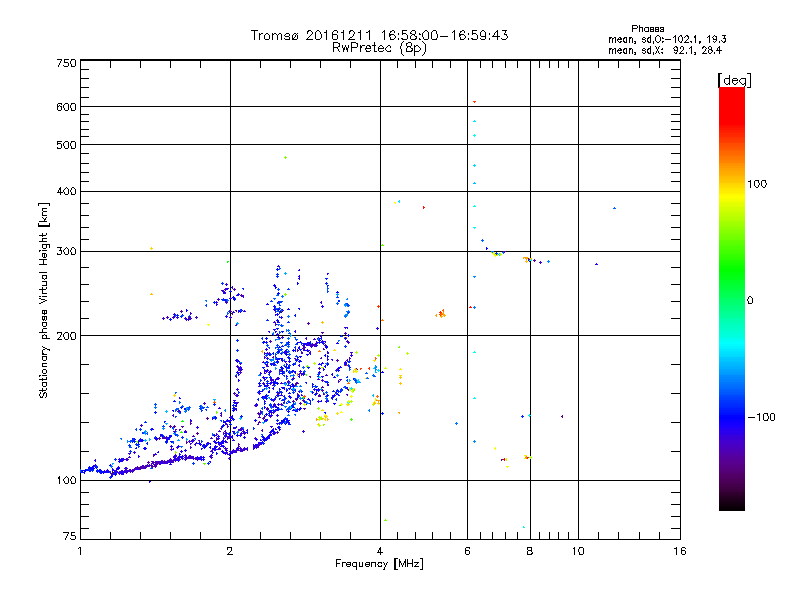
Task: Select the 'RwPretec (8p)' subtitle text
Action: [x=379, y=48]
